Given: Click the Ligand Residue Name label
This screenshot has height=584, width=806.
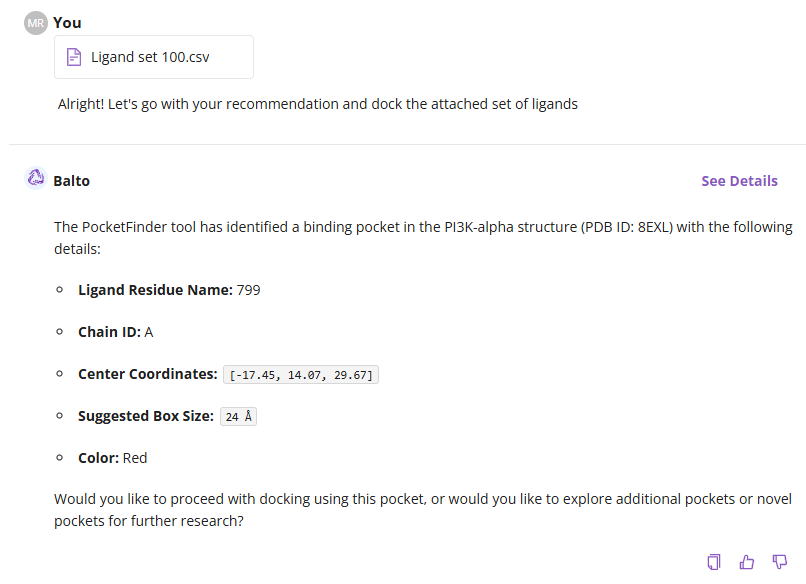Looking at the screenshot, I should point(155,290).
